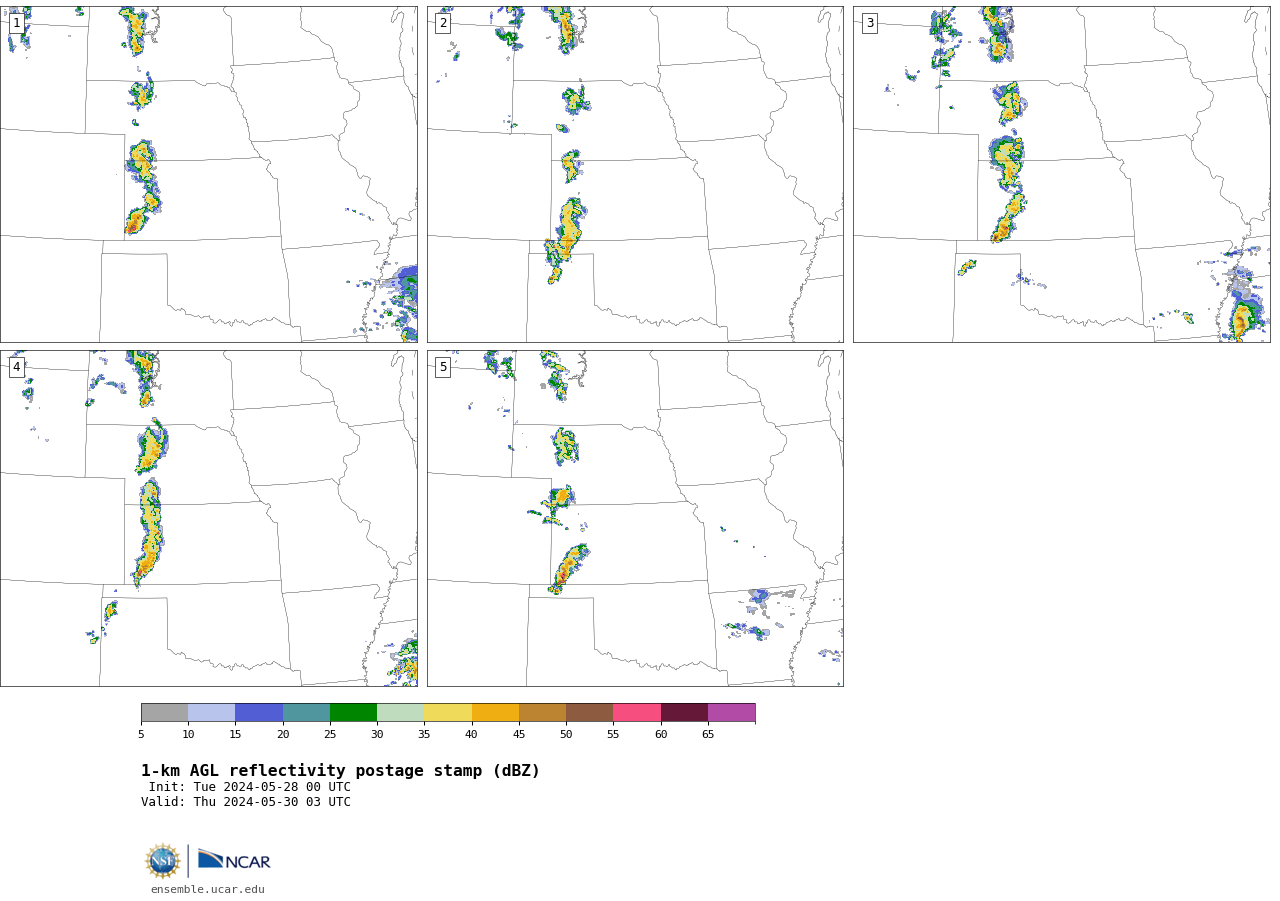The image size is (1280, 901).
Task: Click the dark green 25-30 dBZ swatch
Action: [353, 713]
